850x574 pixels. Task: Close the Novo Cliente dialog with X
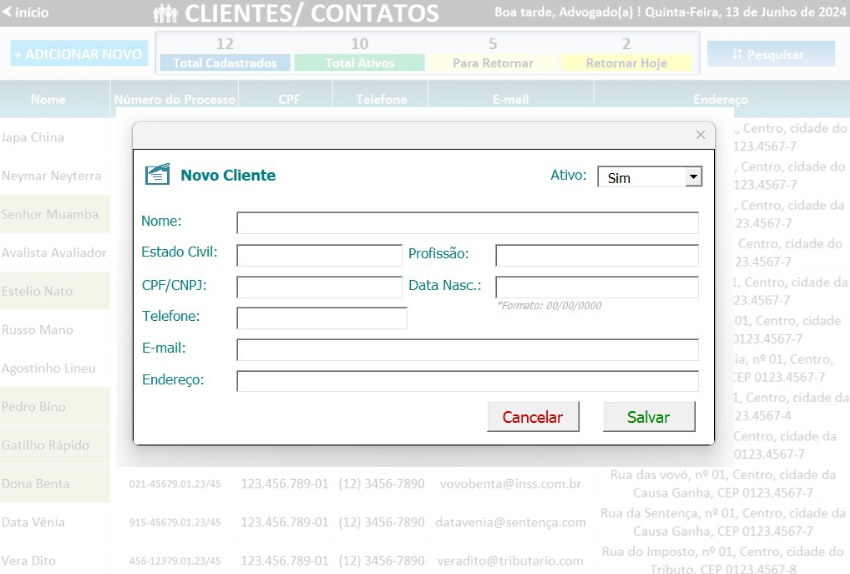[700, 135]
